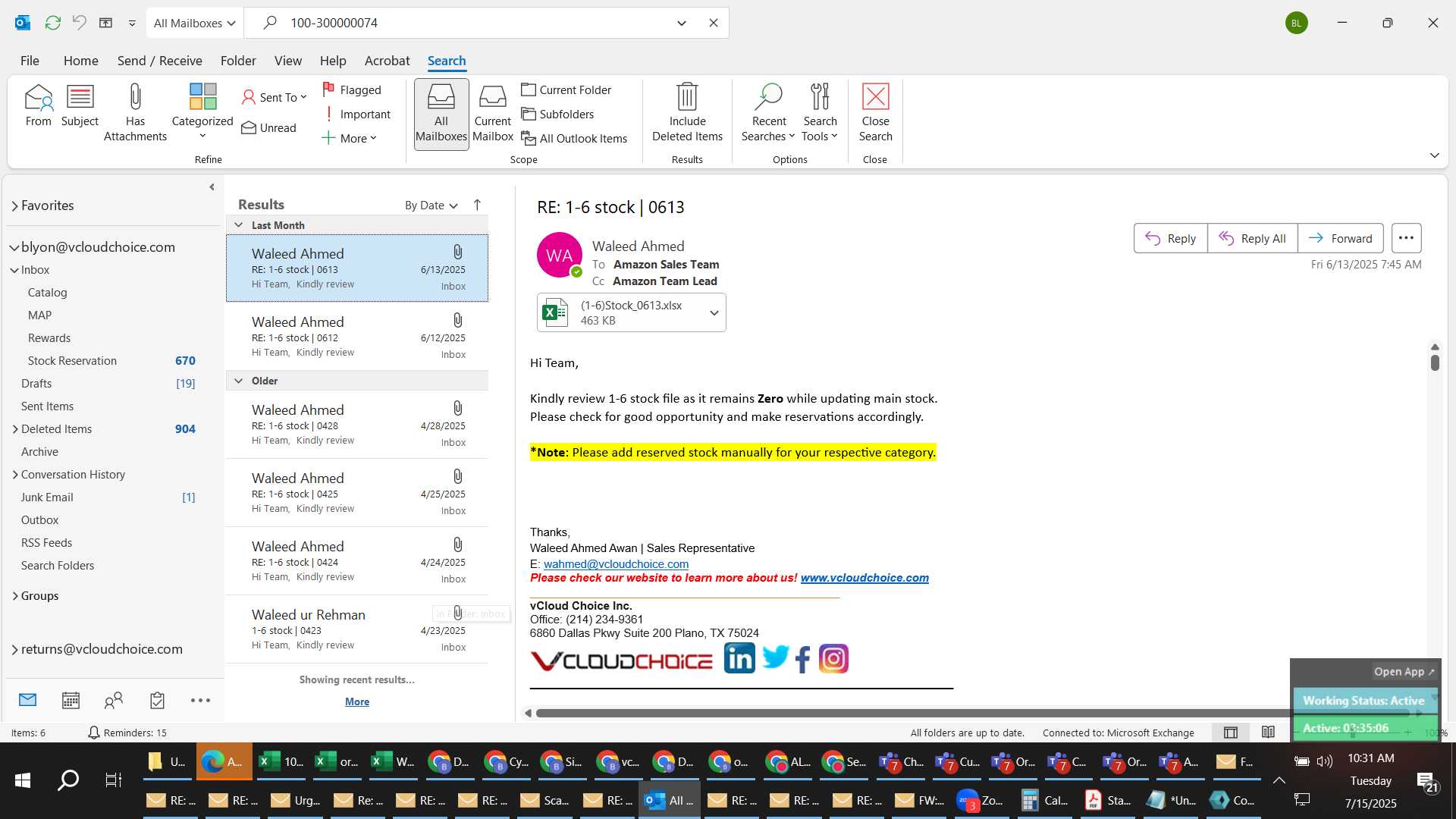Viewport: 1456px width, 819px height.
Task: Collapse the blyon@vcloudchoice.com account
Action: (x=14, y=247)
